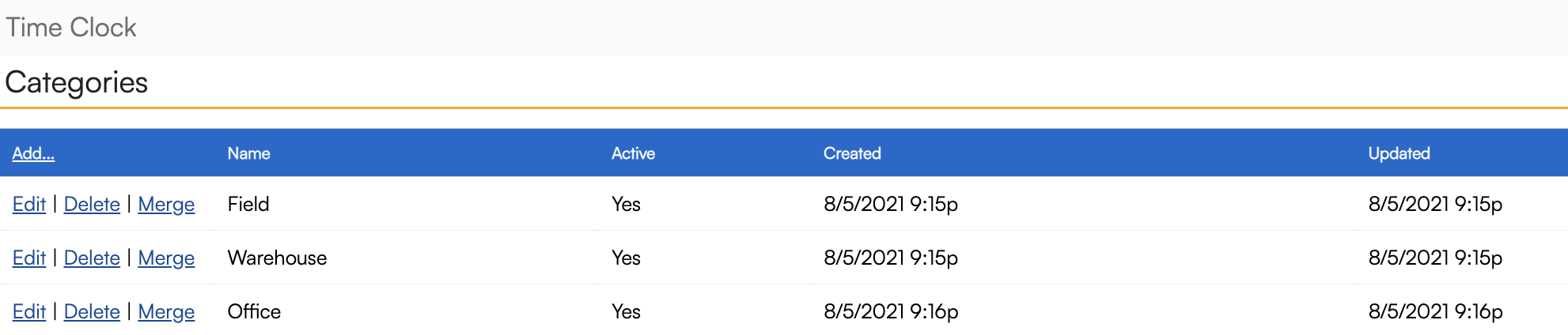Click Office row Updated timestamp

tap(1435, 312)
